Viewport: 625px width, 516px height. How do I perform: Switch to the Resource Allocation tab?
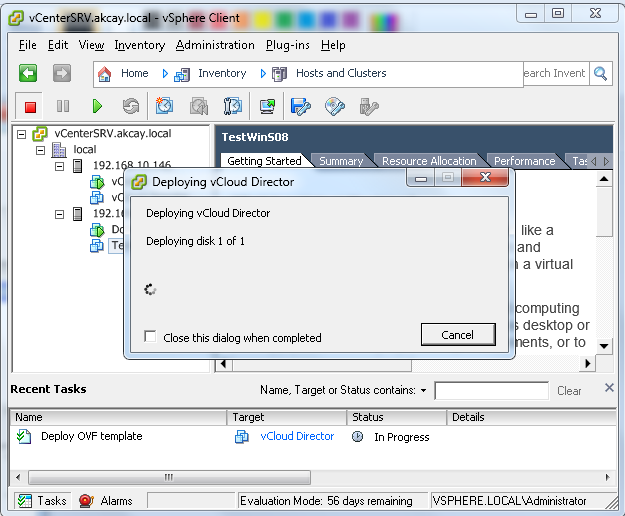click(x=429, y=161)
